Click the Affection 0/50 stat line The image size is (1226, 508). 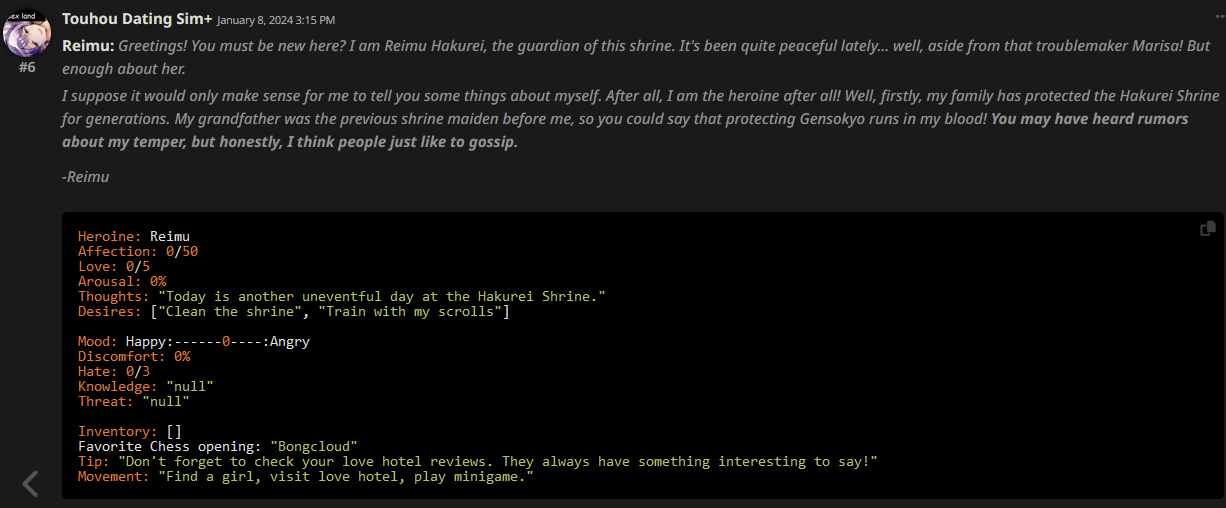pyautogui.click(x=138, y=251)
